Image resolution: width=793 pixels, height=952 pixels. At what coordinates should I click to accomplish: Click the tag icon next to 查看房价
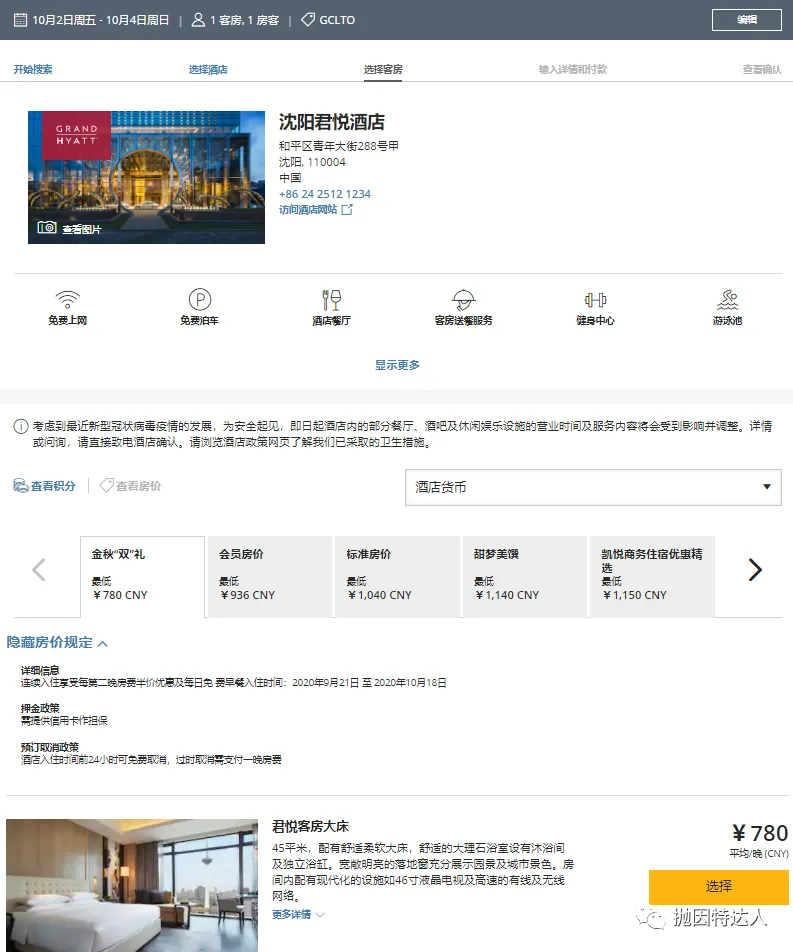(106, 485)
